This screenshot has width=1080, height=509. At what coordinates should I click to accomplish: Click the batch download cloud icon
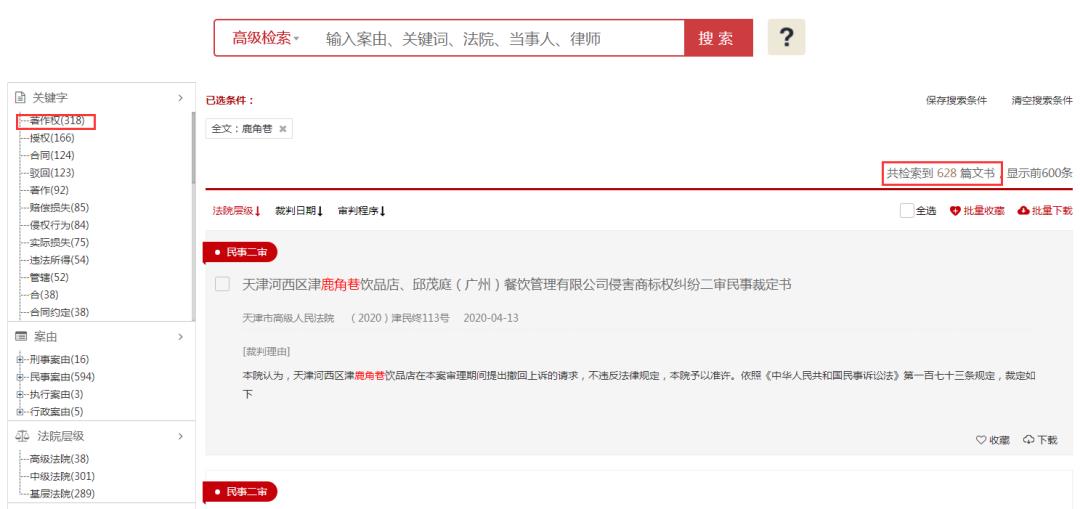tap(1022, 210)
